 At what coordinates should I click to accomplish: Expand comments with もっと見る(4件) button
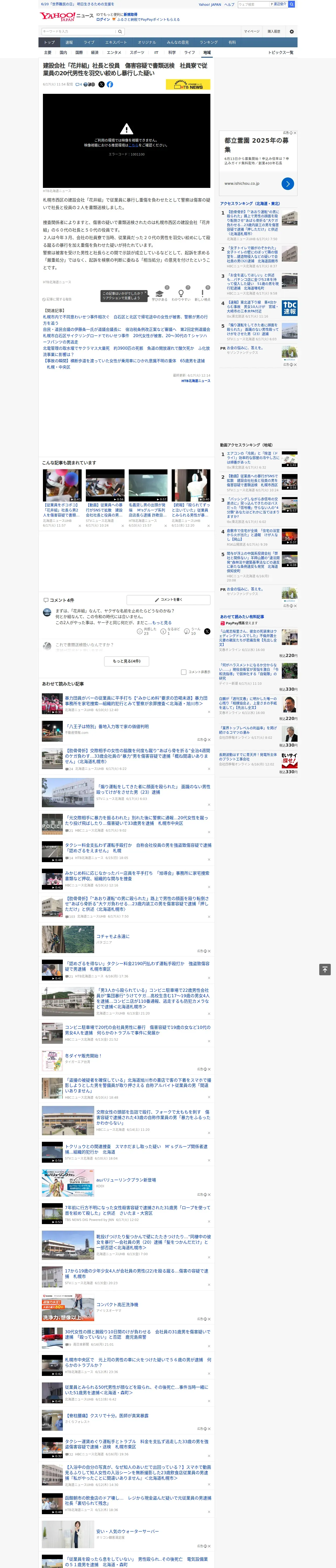tap(126, 661)
